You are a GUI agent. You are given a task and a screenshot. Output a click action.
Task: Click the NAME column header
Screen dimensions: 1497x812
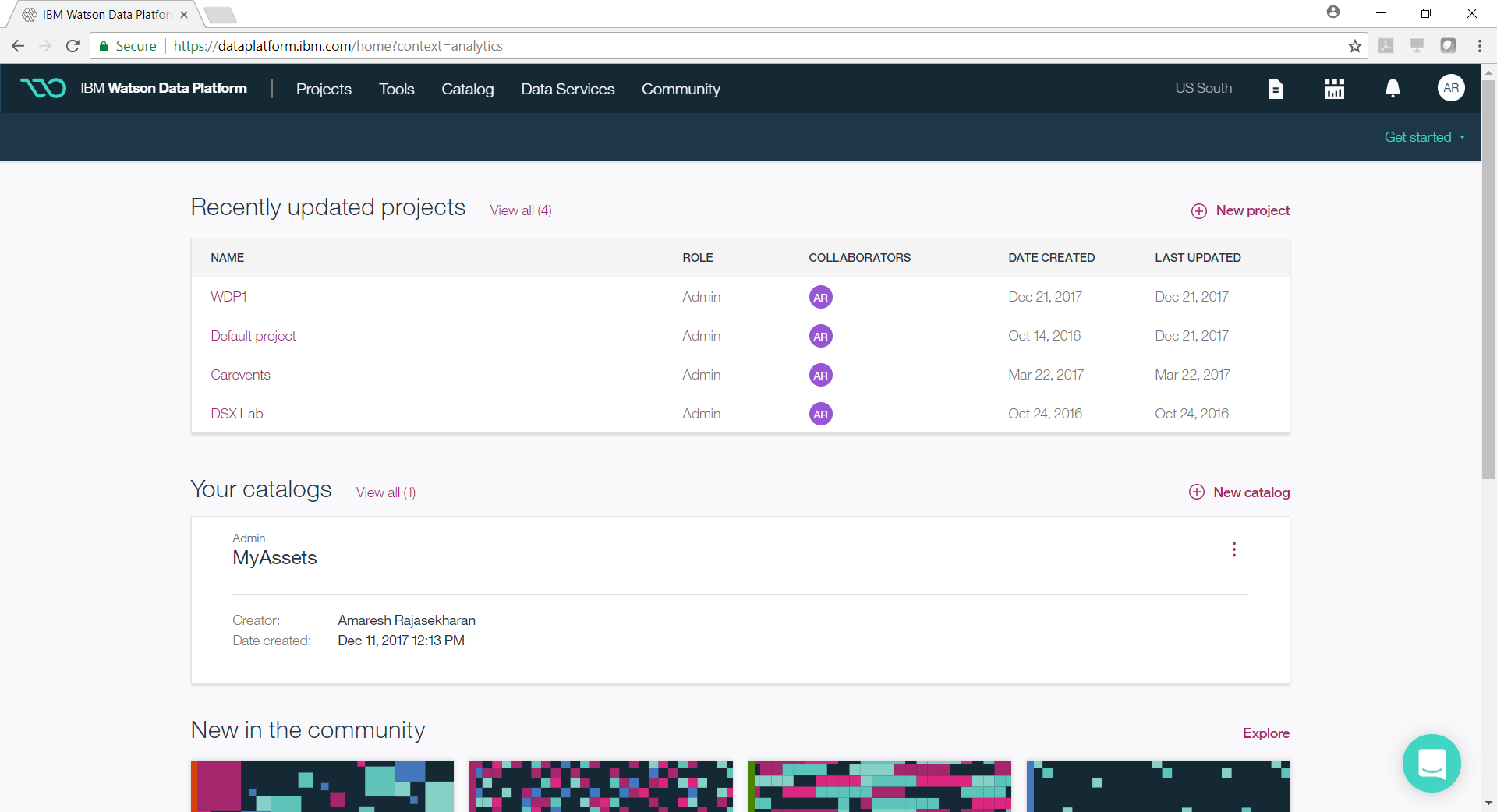pos(227,258)
